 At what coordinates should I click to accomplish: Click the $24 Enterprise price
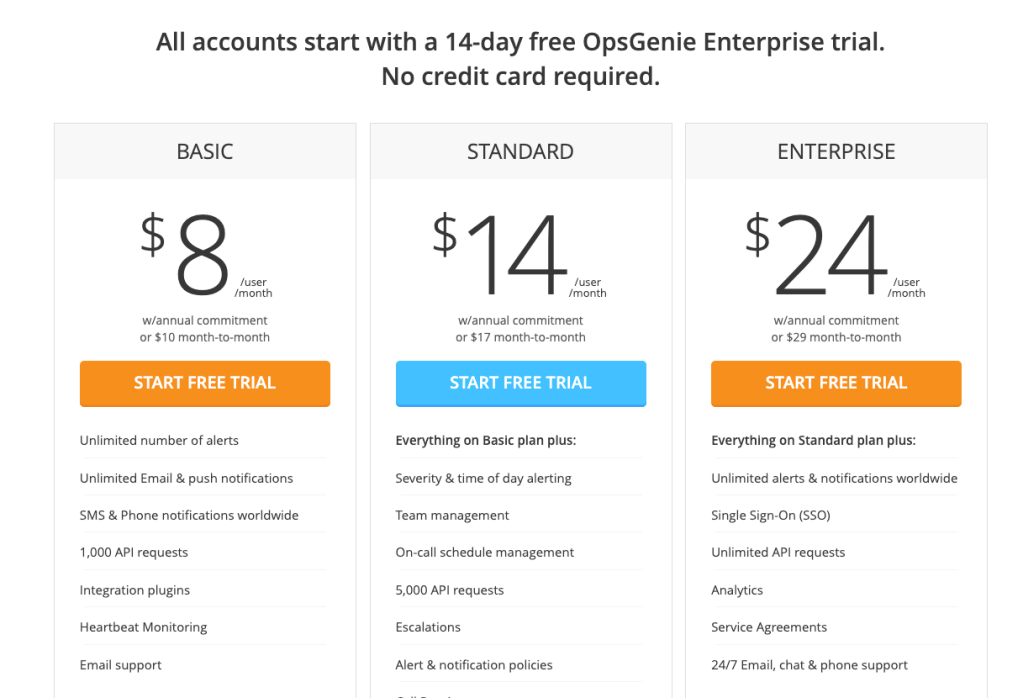click(x=830, y=250)
